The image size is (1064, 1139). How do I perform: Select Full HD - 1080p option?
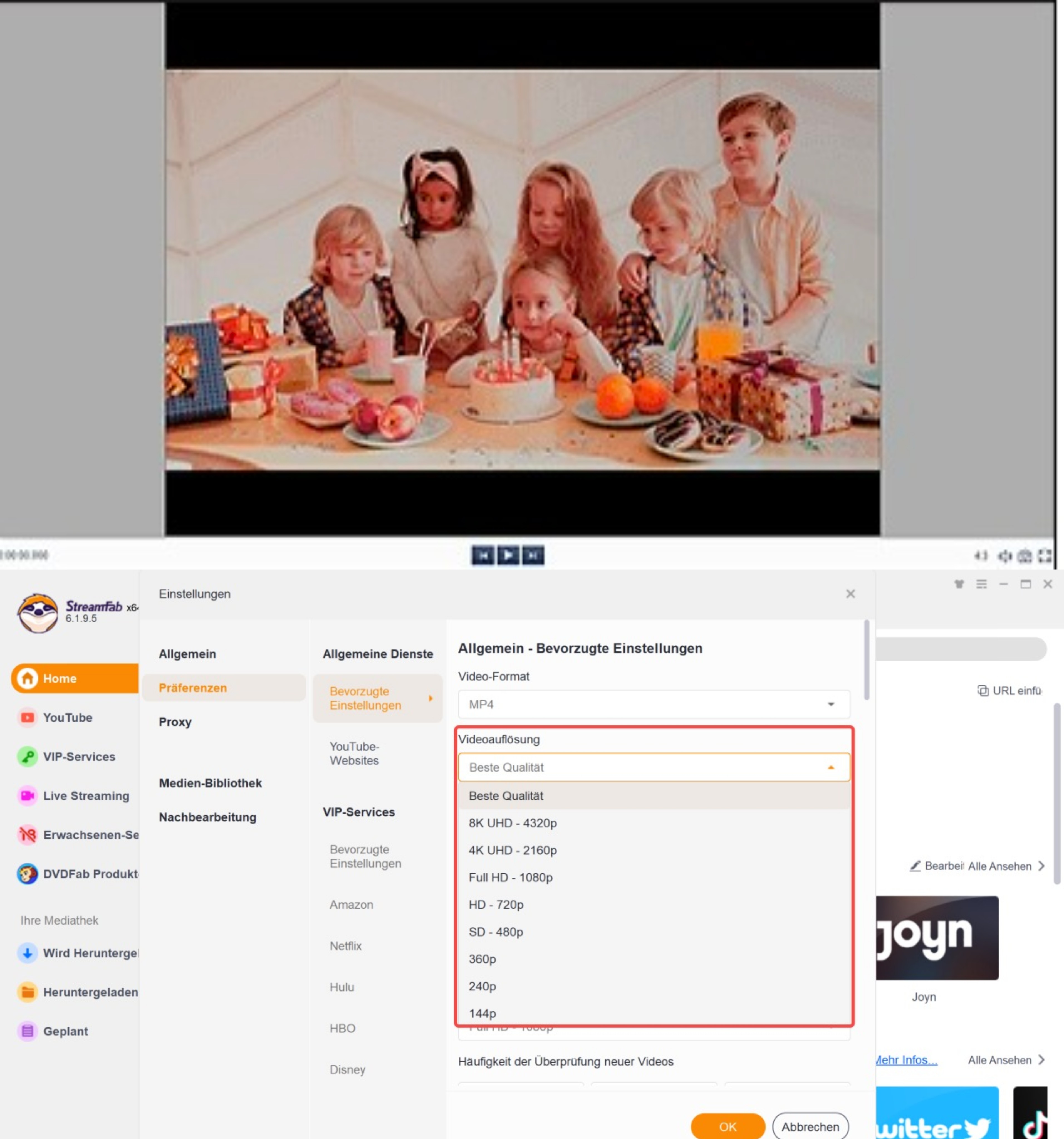654,877
